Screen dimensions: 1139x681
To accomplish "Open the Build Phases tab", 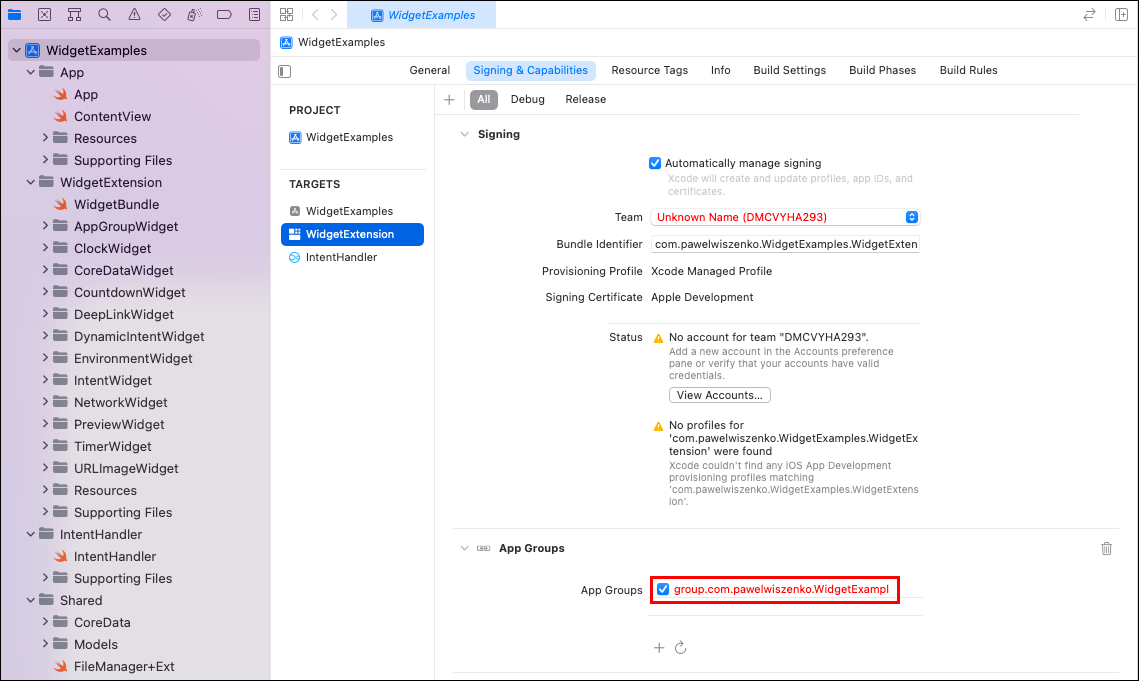I will click(883, 70).
